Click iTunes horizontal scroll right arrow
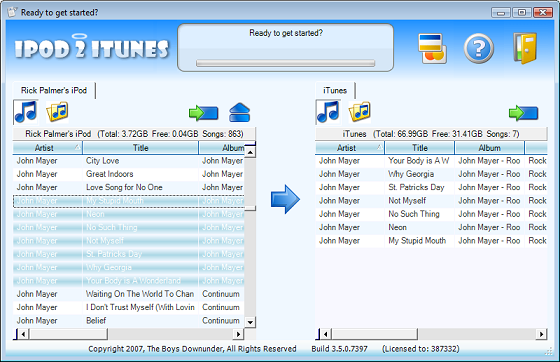 coord(541,335)
